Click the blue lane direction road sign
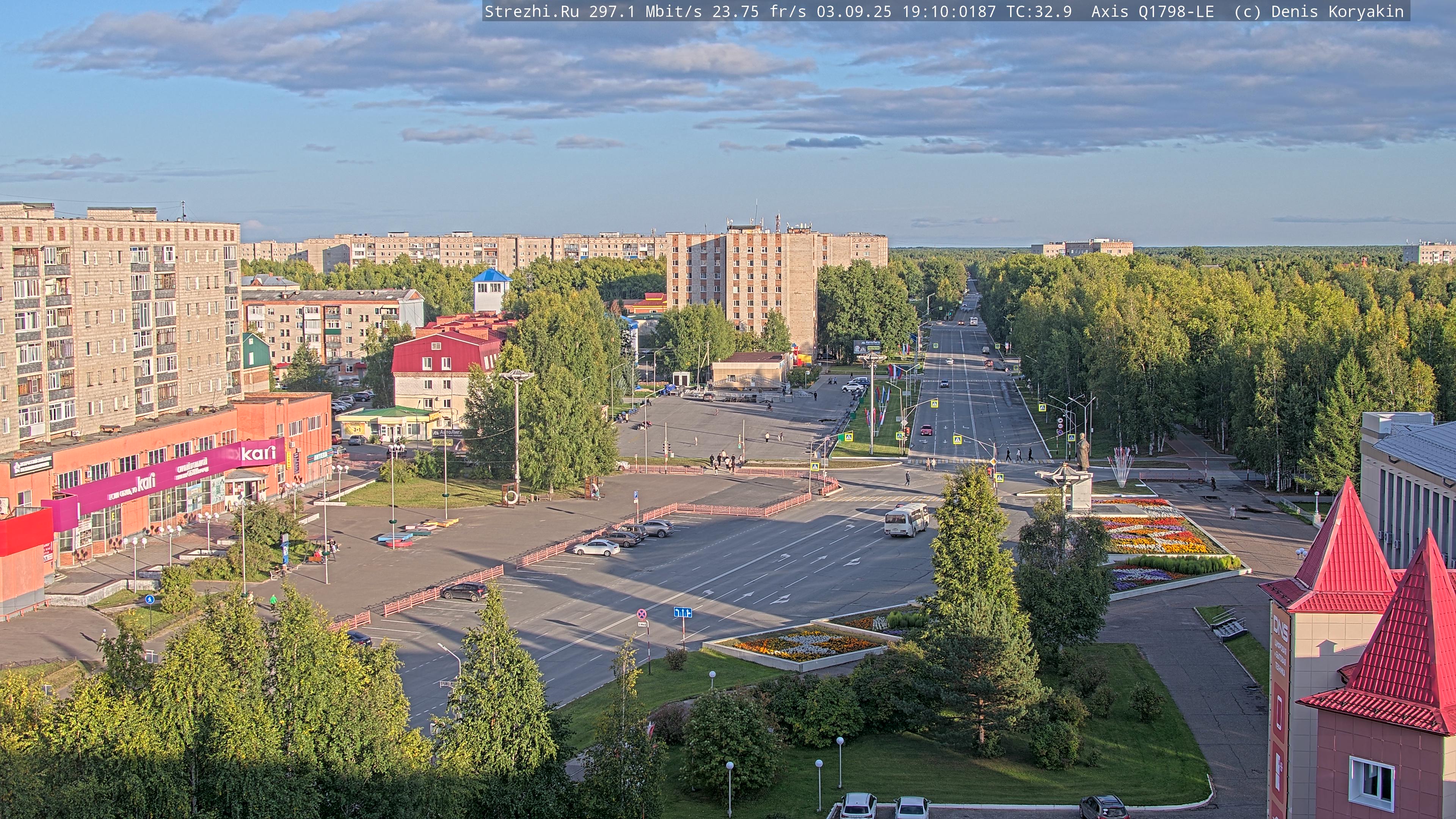The height and width of the screenshot is (819, 1456). coord(683,612)
